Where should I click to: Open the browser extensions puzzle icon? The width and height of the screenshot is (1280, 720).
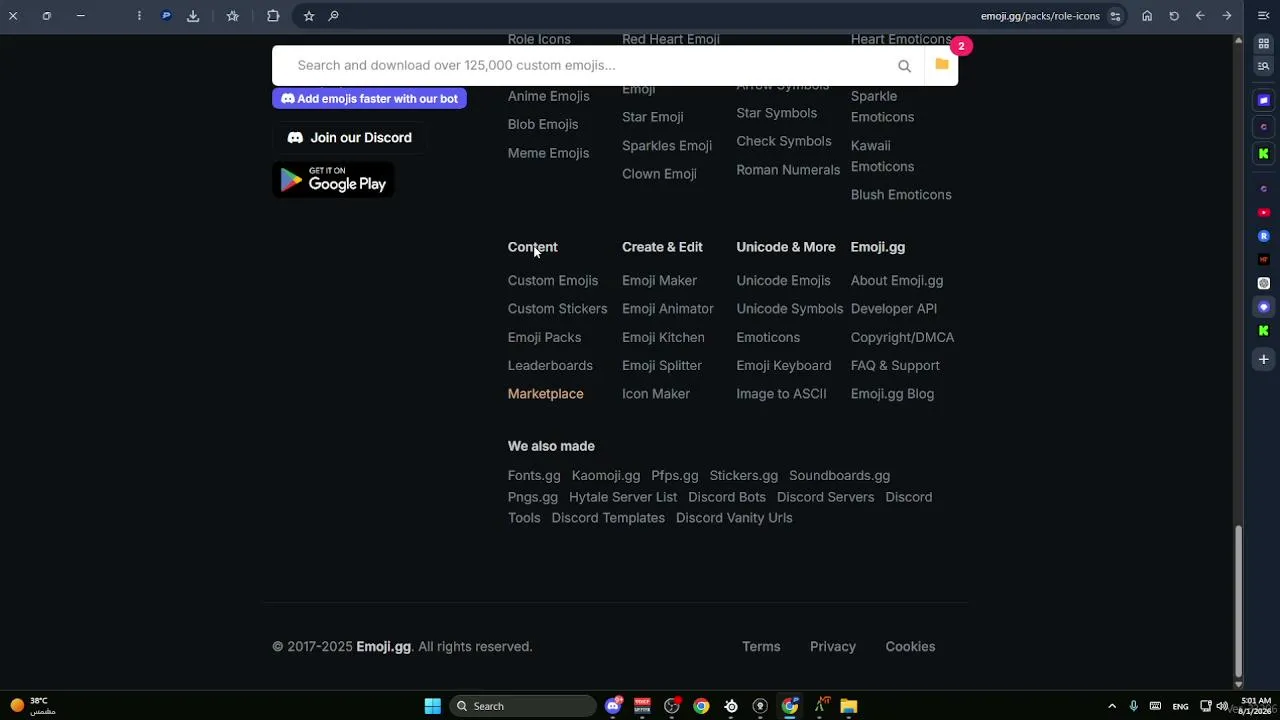(x=273, y=16)
